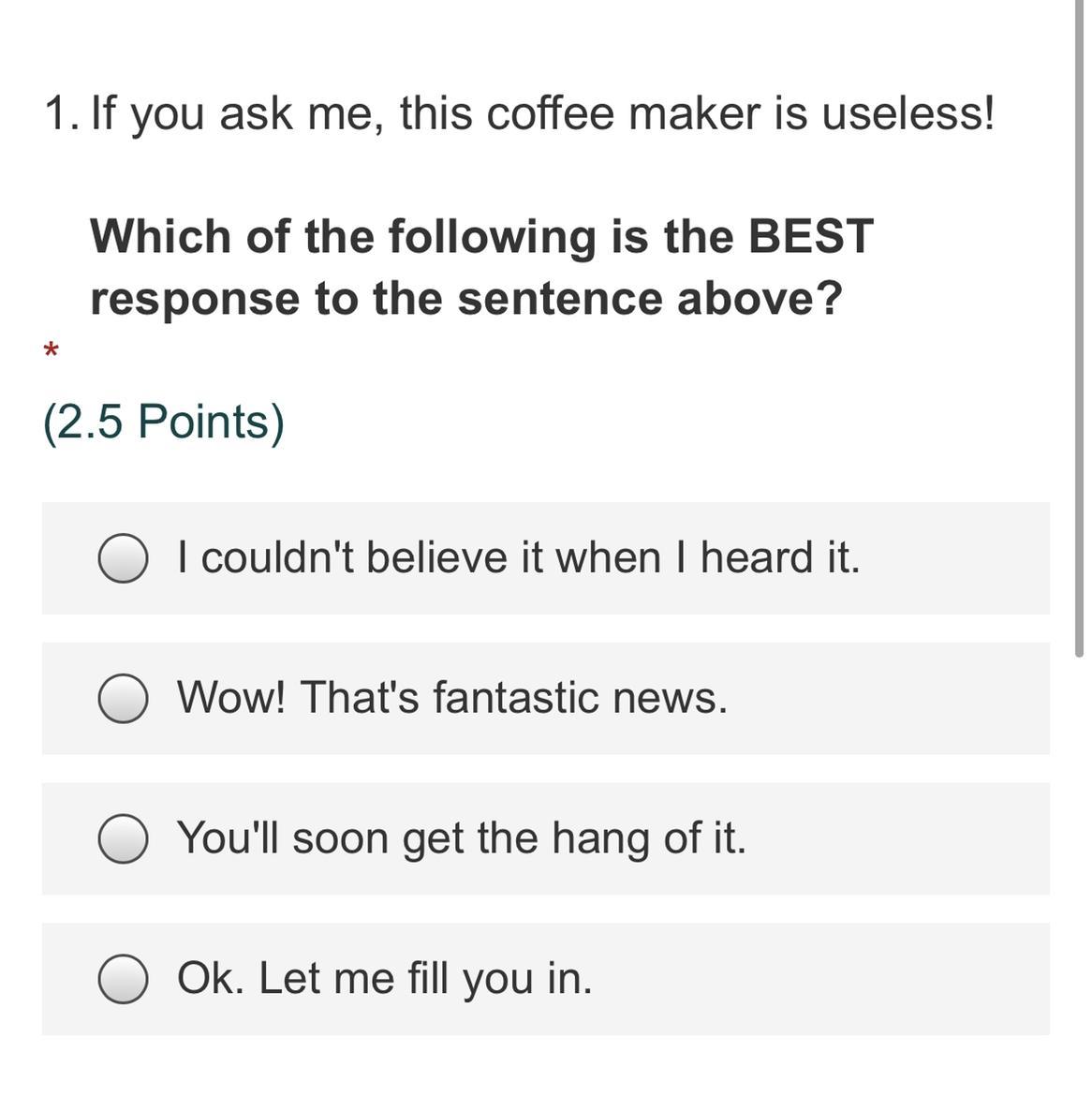Click the question number "1."
1092x1096 pixels.
click(x=63, y=113)
